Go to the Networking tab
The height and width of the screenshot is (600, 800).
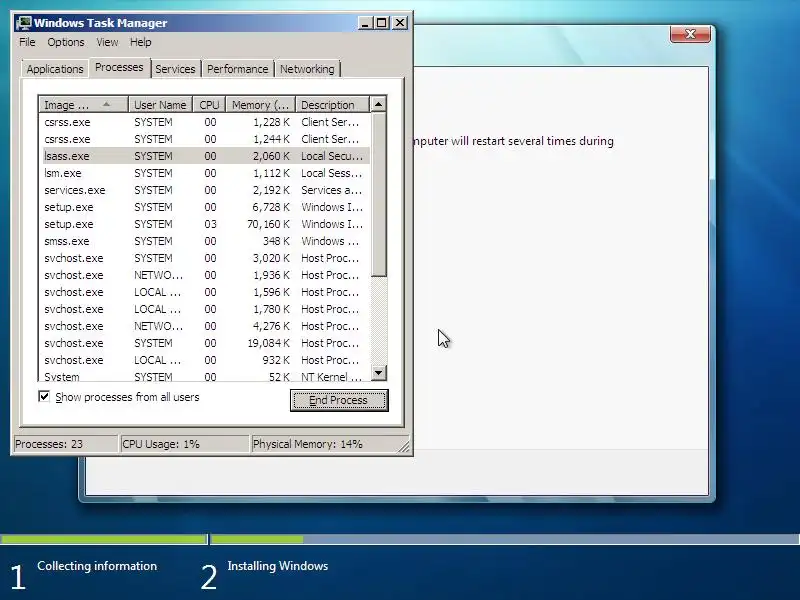(x=307, y=69)
